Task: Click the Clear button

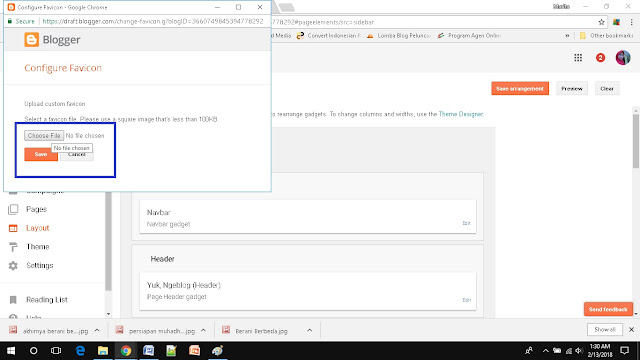Action: (x=607, y=89)
